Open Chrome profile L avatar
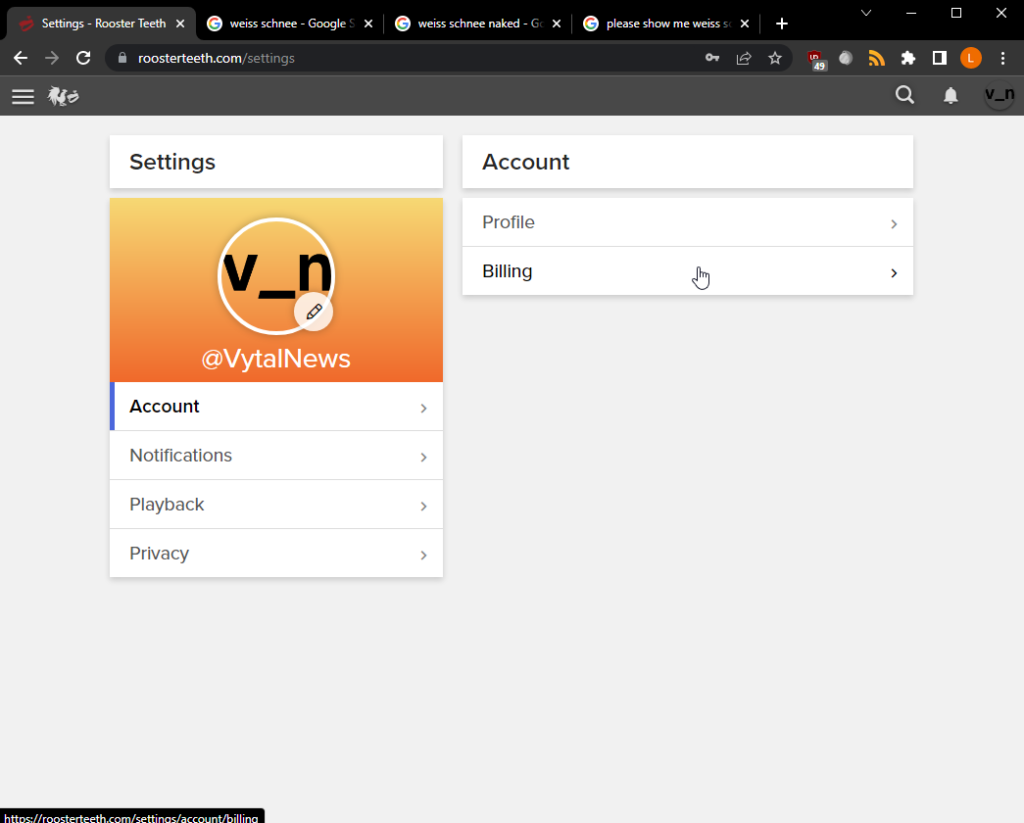Screen dimensions: 1024x823 971,58
